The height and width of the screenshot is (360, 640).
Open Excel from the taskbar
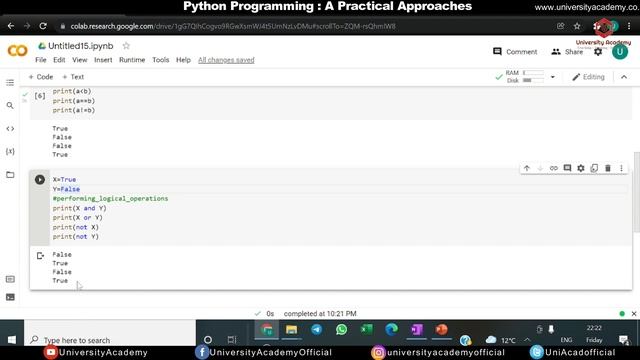[x=367, y=329]
